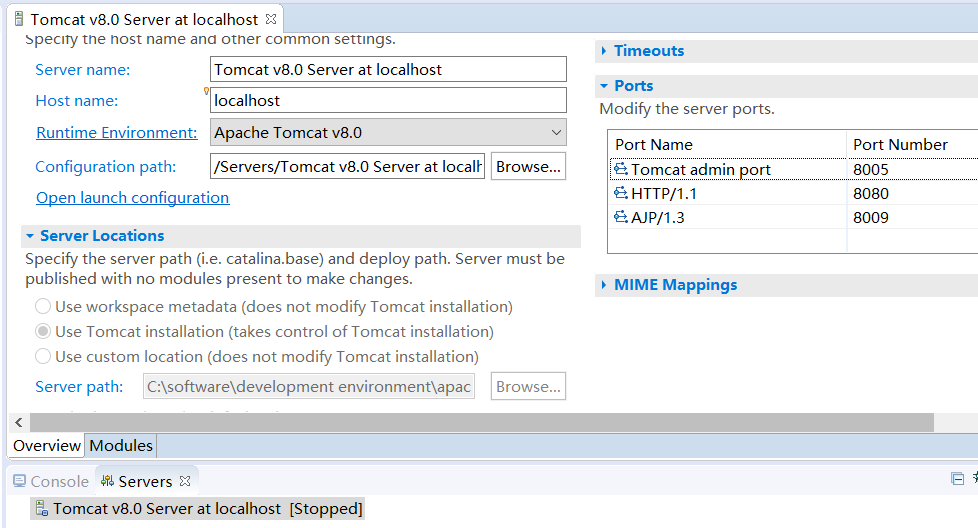Screen dimensions: 978x528
Task: Close the Tomcat v8.0 Server editor tab
Action: [x=271, y=20]
